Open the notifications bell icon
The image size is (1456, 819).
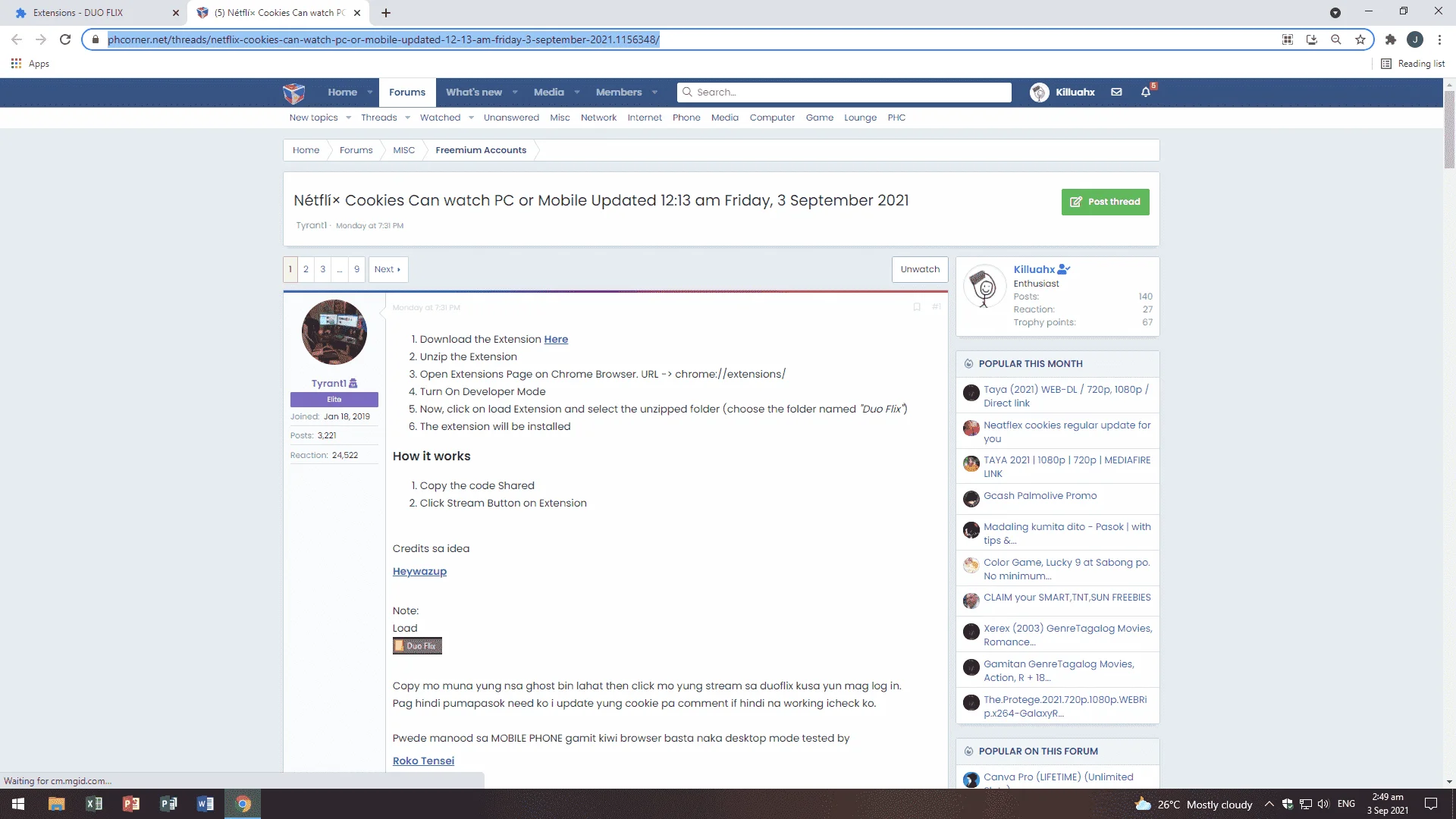pyautogui.click(x=1146, y=93)
